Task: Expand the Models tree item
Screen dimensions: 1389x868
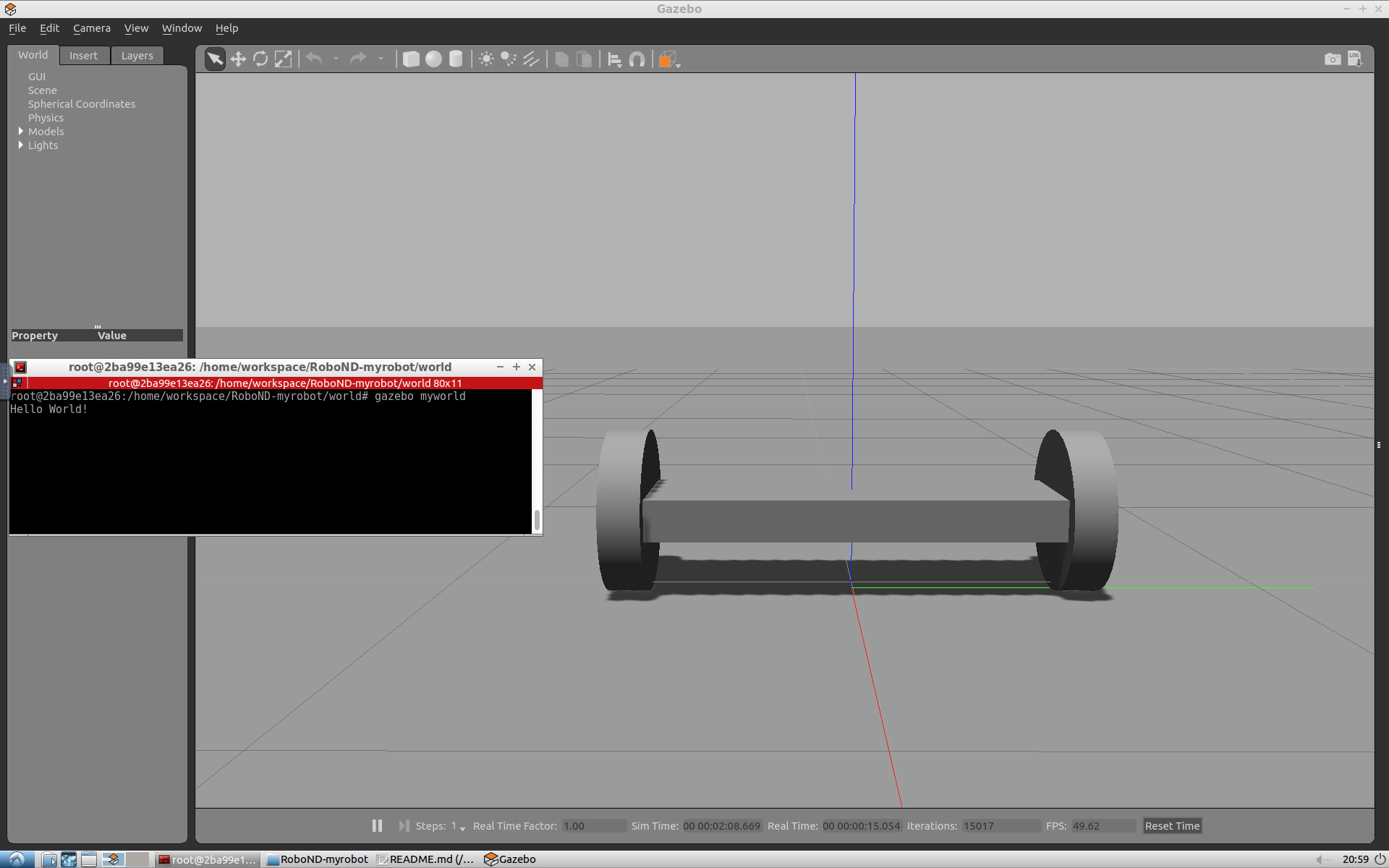Action: click(x=21, y=131)
